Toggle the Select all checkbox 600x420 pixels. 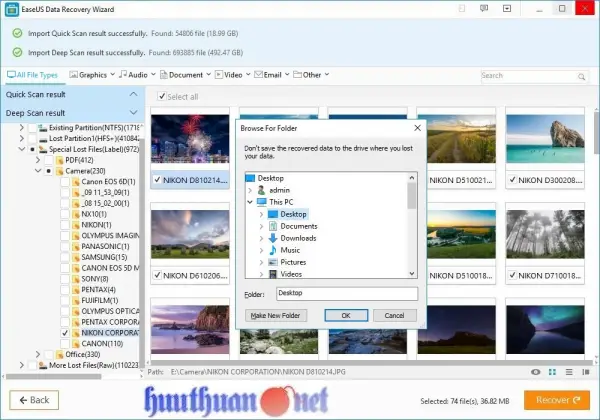[x=162, y=96]
